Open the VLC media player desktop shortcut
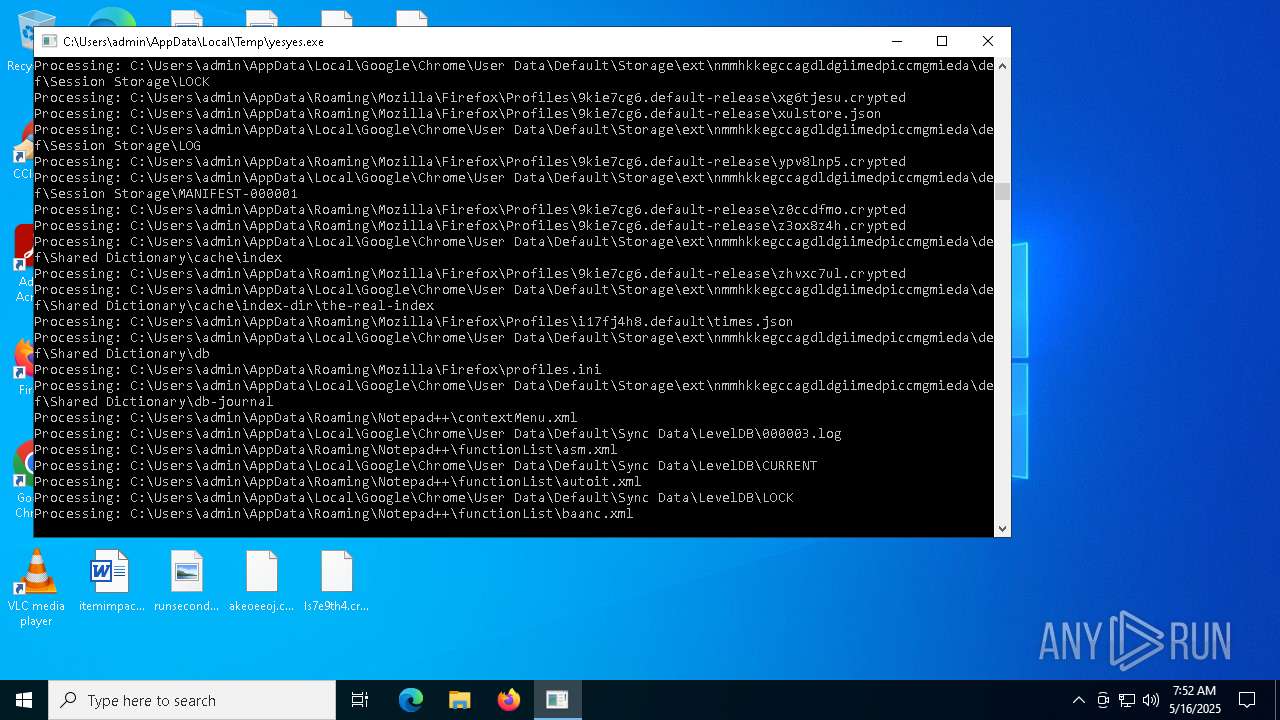 pyautogui.click(x=36, y=589)
